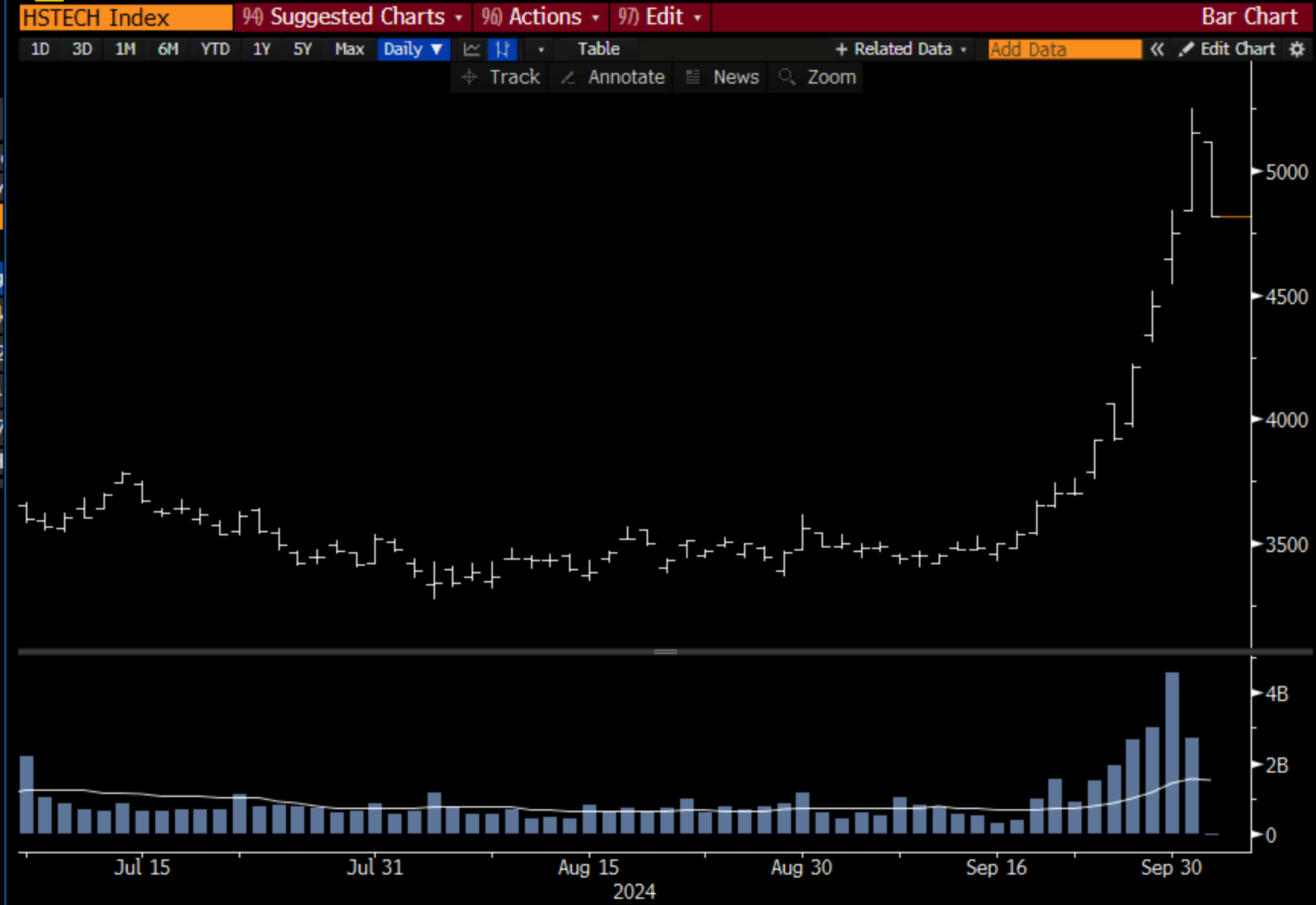Switch to line chart icon
This screenshot has height=905, width=1316.
[x=472, y=49]
